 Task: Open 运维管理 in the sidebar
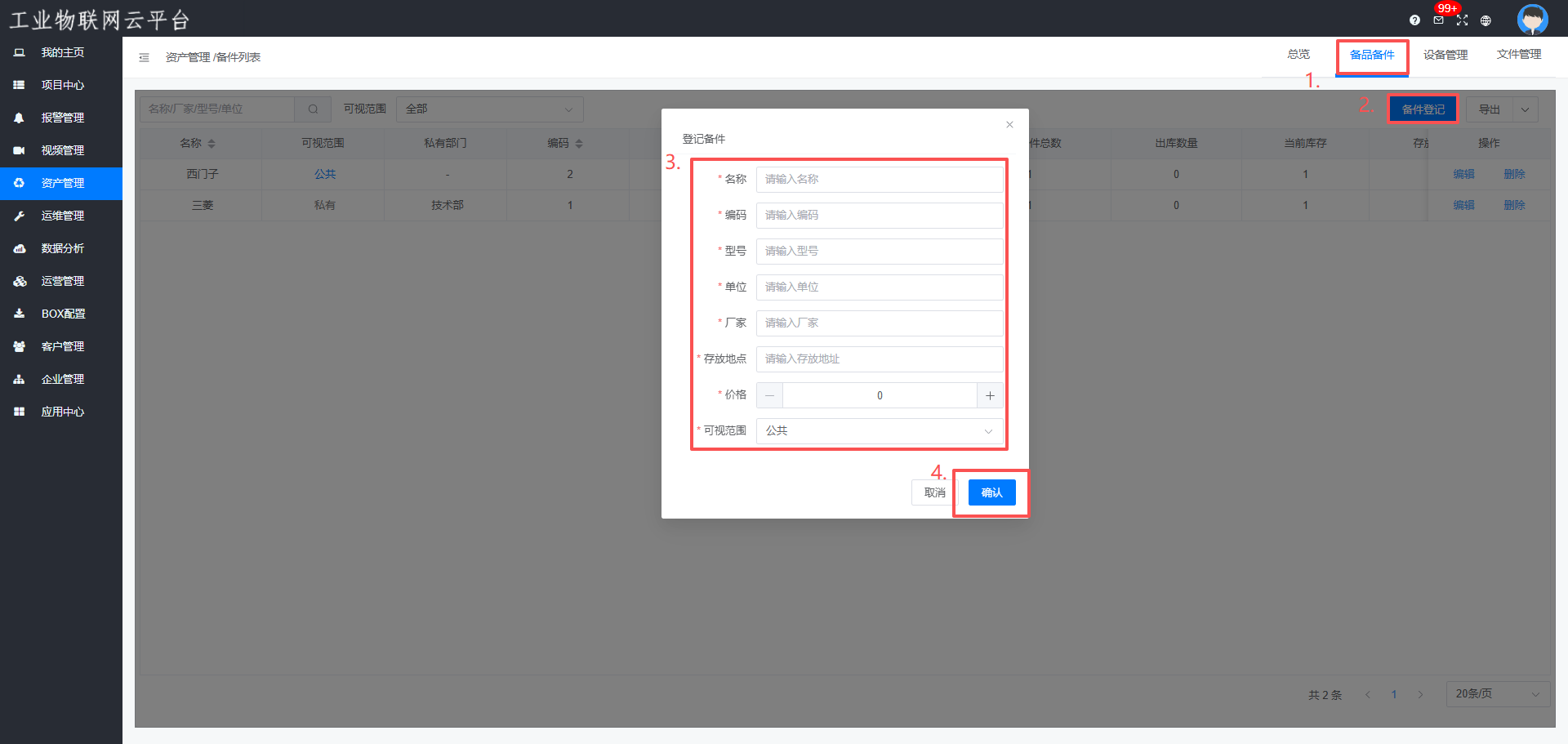62,216
